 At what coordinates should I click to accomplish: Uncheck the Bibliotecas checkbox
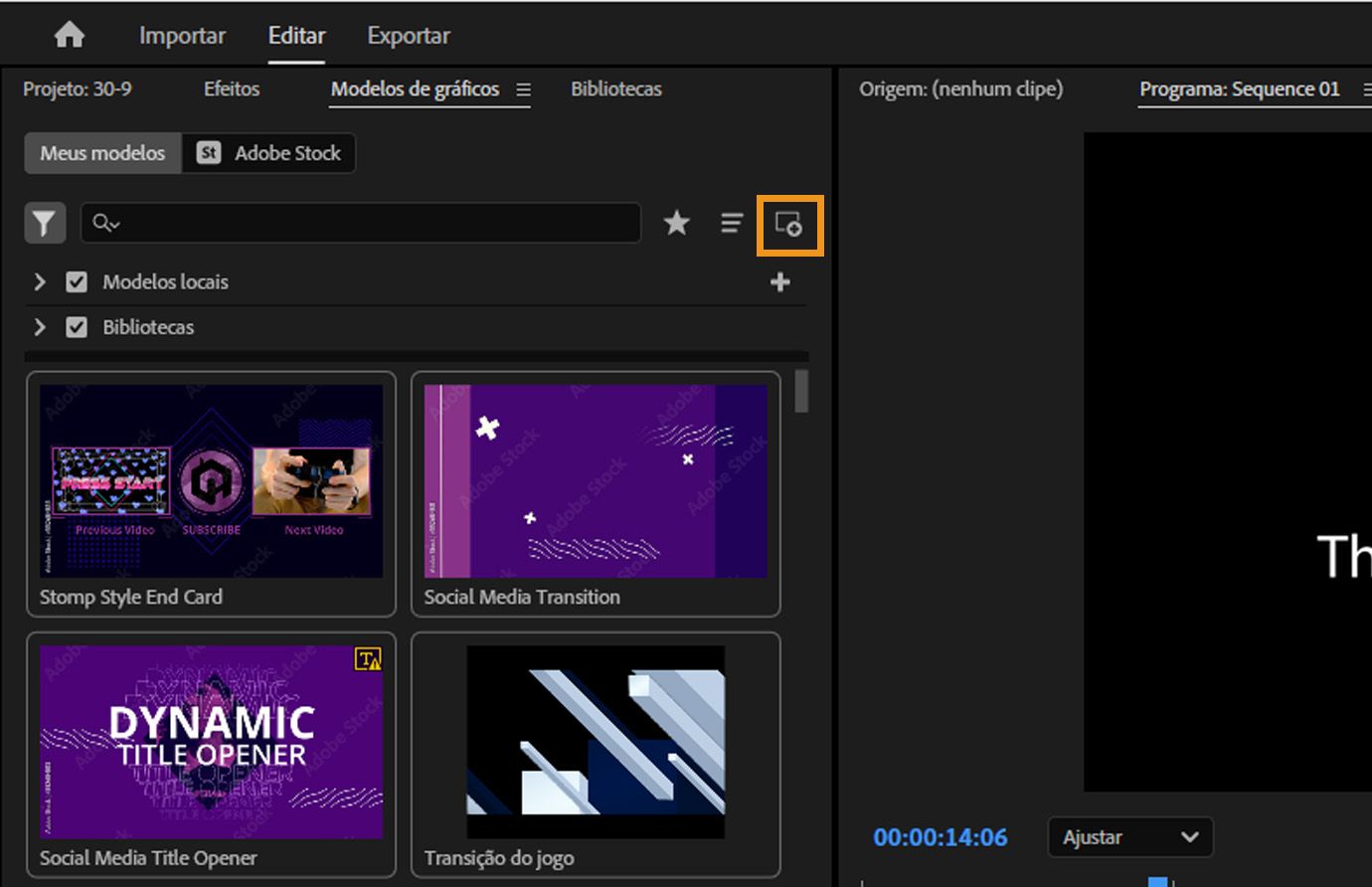pos(77,327)
